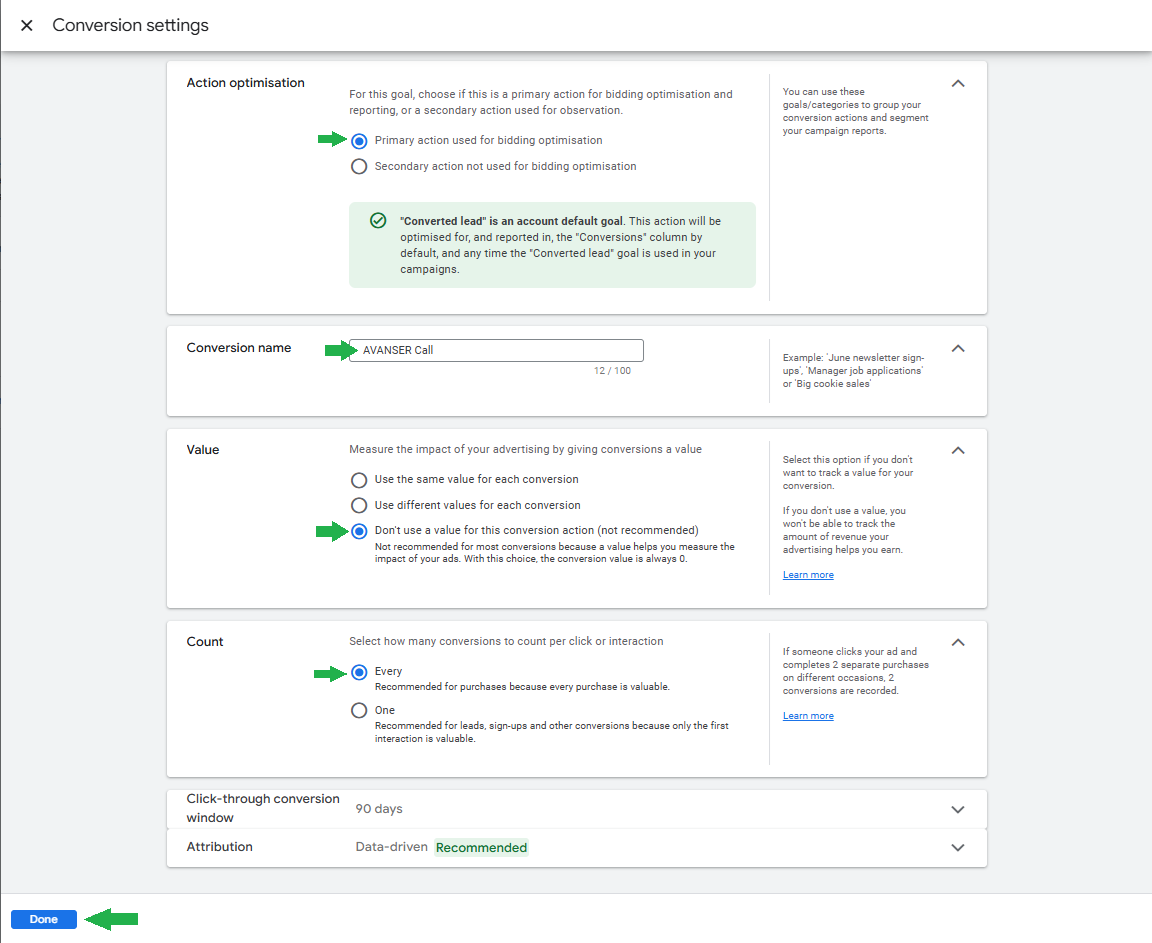Viewport: 1152px width, 943px height.
Task: Expand the Attribution section
Action: (x=958, y=848)
